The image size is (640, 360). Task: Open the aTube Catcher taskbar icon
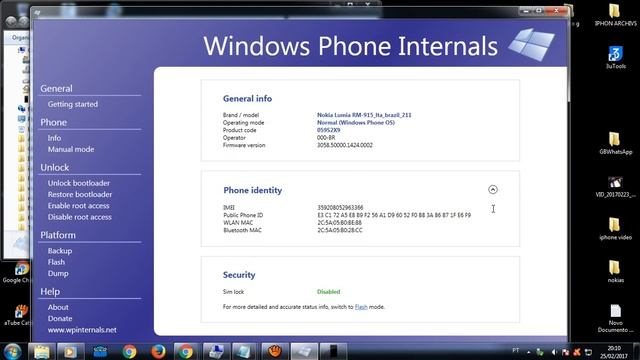pyautogui.click(x=275, y=351)
